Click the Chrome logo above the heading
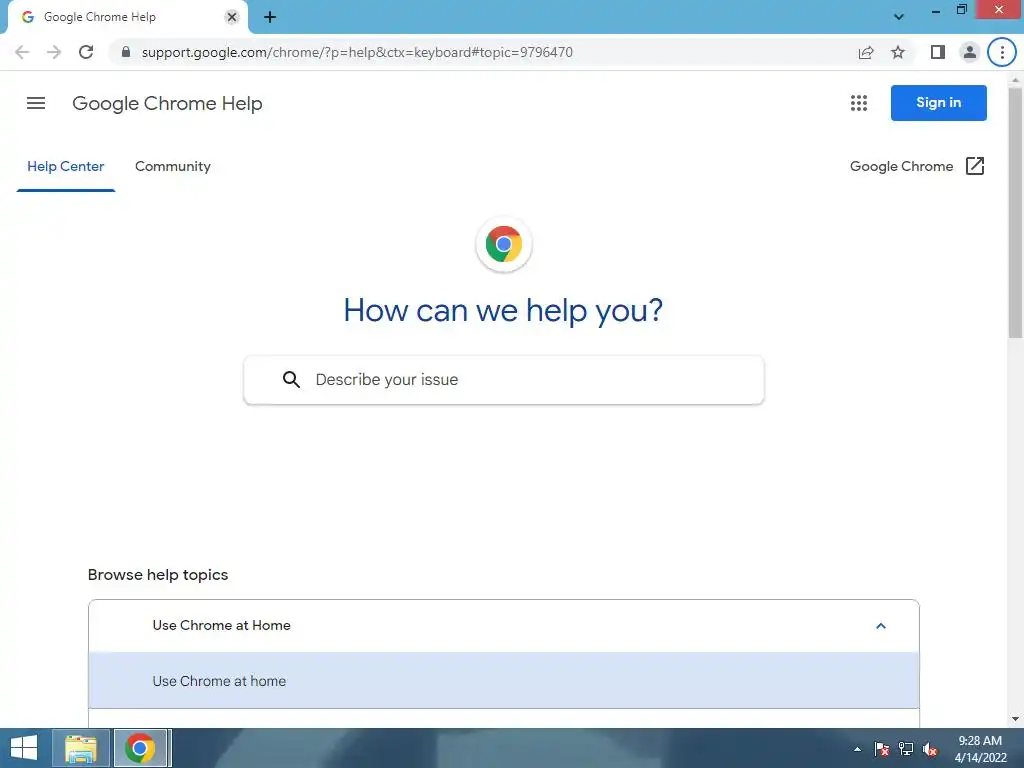1024x768 pixels. (x=504, y=244)
